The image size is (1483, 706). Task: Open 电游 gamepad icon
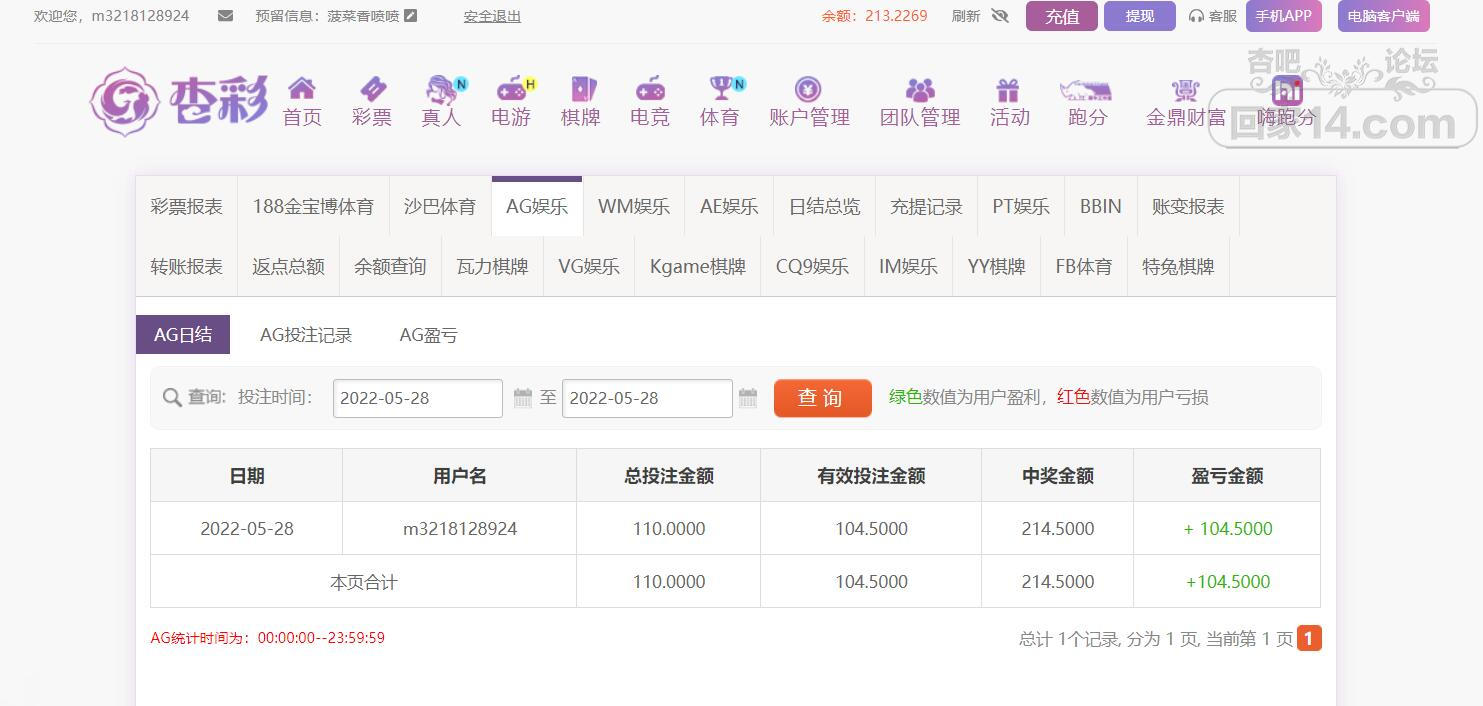point(511,89)
